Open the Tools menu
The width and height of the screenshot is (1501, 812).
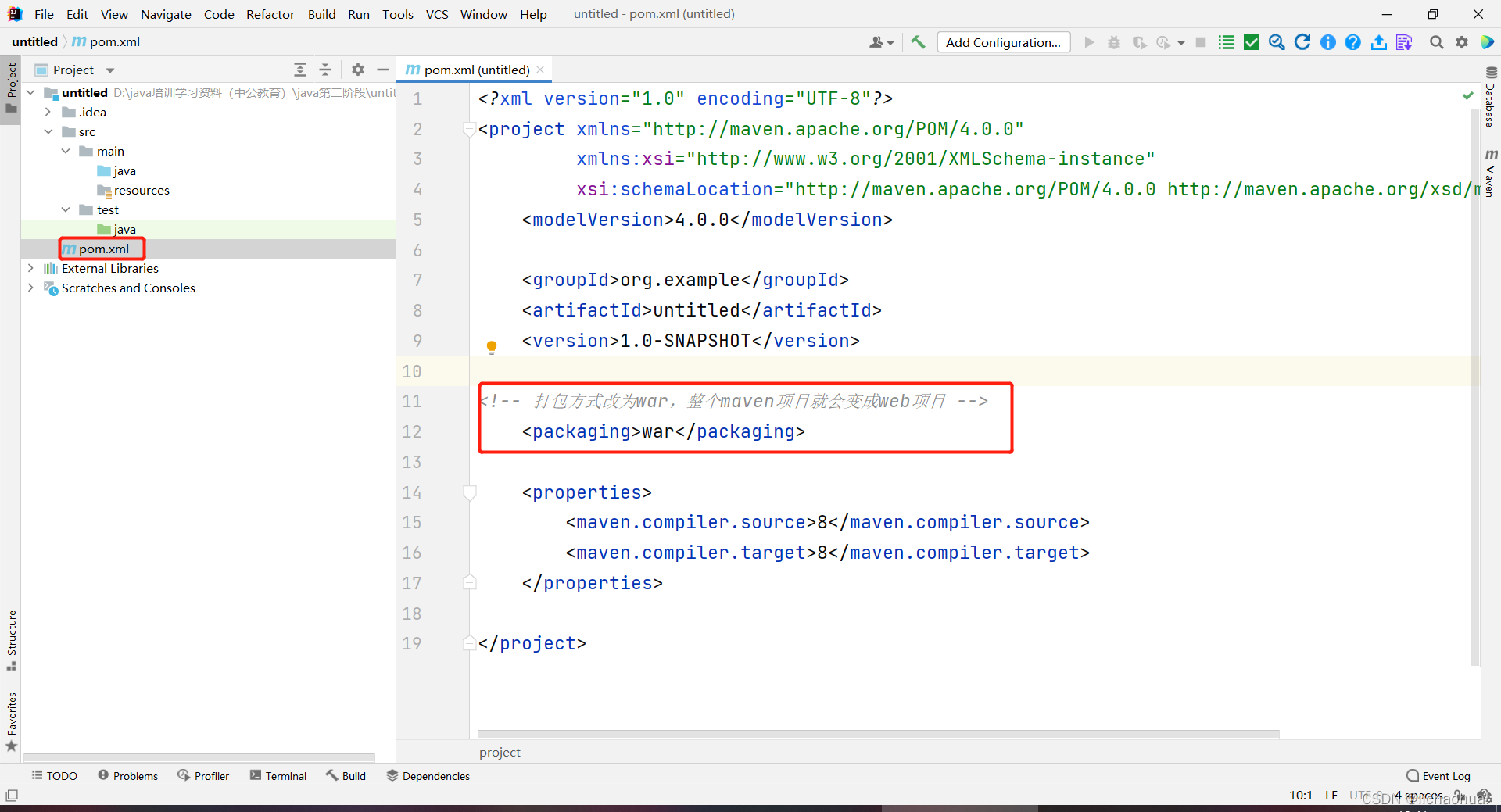pyautogui.click(x=397, y=14)
